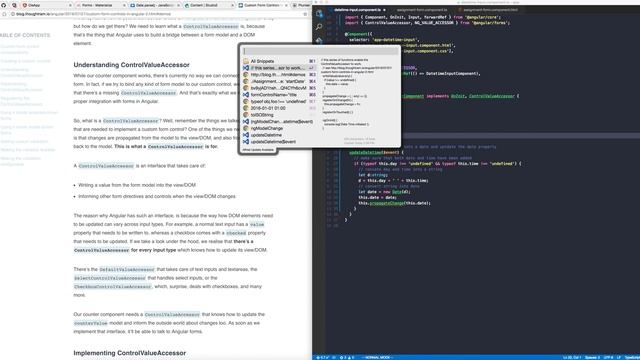Click the GitHub pinned tab icon
This screenshot has height=360, width=640.
coord(4,5)
